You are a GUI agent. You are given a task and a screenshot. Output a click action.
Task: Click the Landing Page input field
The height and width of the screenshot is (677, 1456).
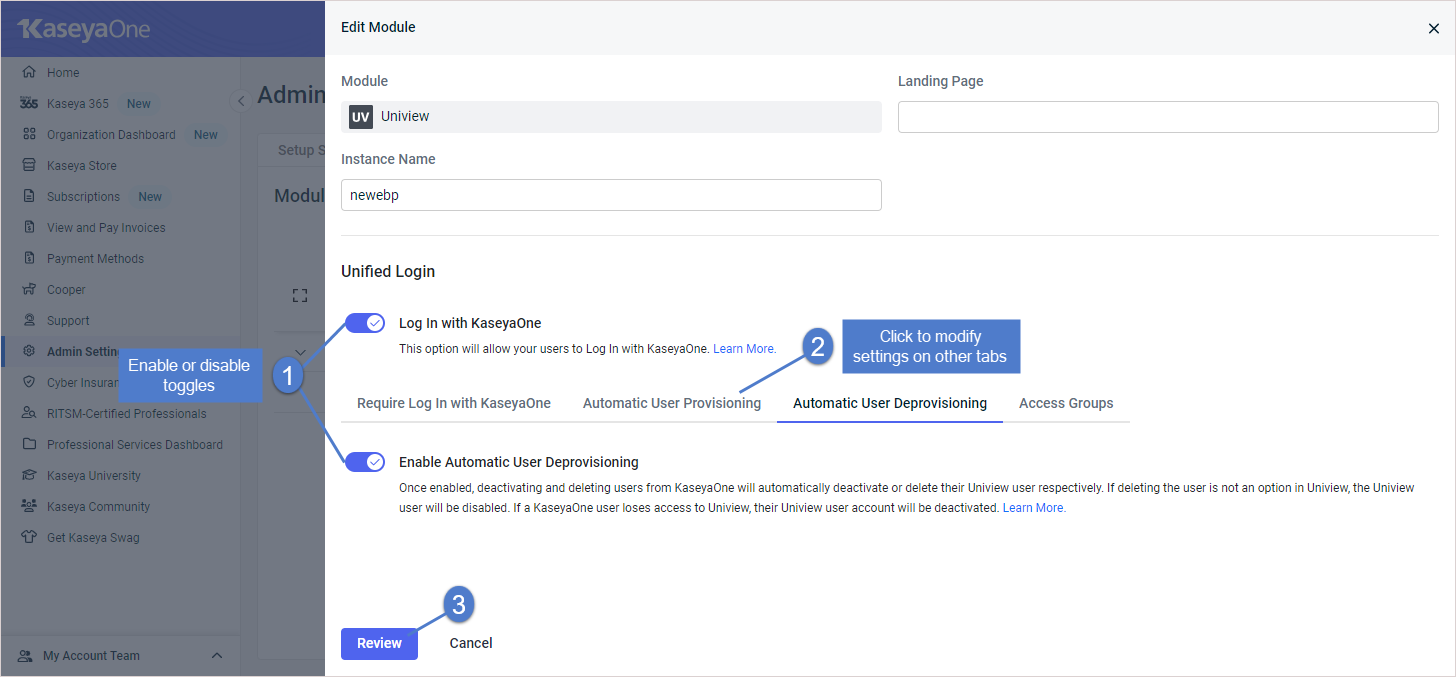1168,117
